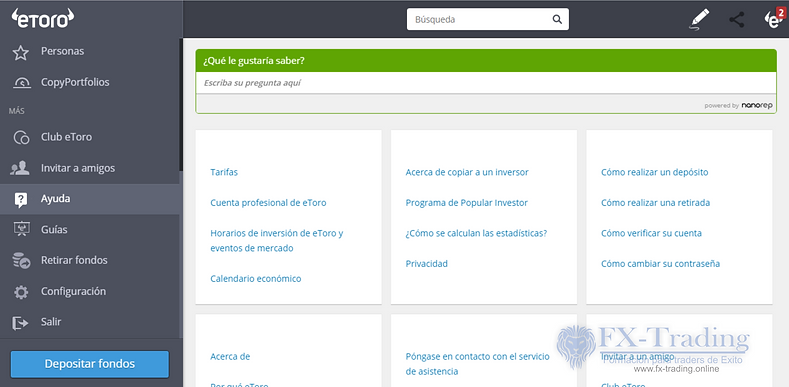The image size is (789, 387).
Task: Click the star icon next to Personas
Action: click(x=21, y=52)
